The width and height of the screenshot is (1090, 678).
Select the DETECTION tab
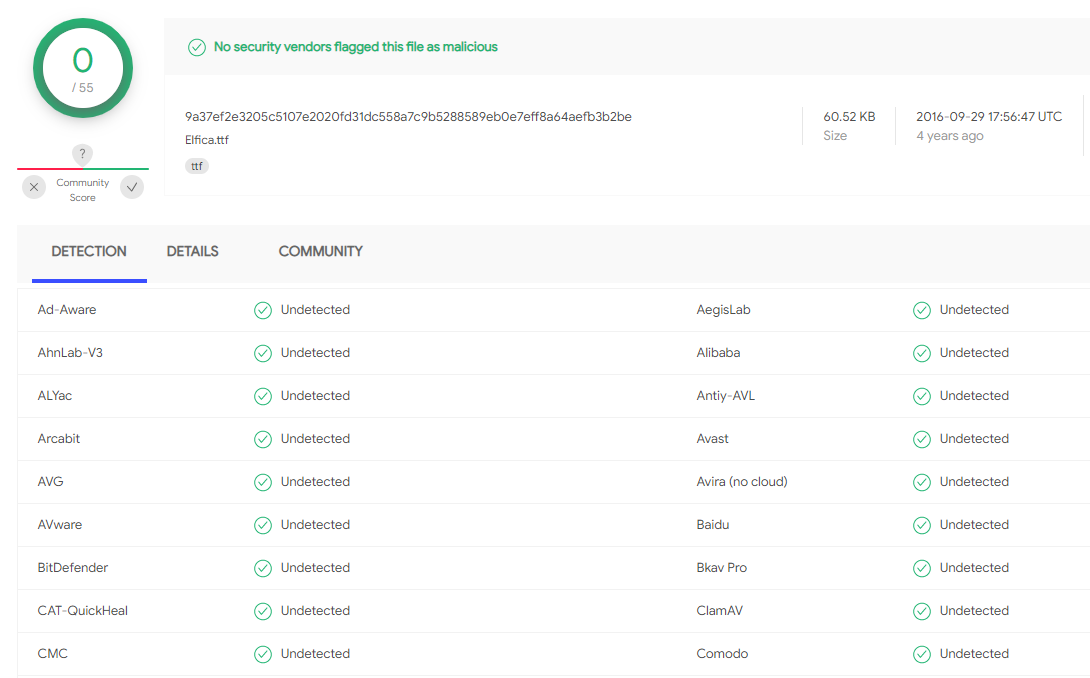click(89, 252)
